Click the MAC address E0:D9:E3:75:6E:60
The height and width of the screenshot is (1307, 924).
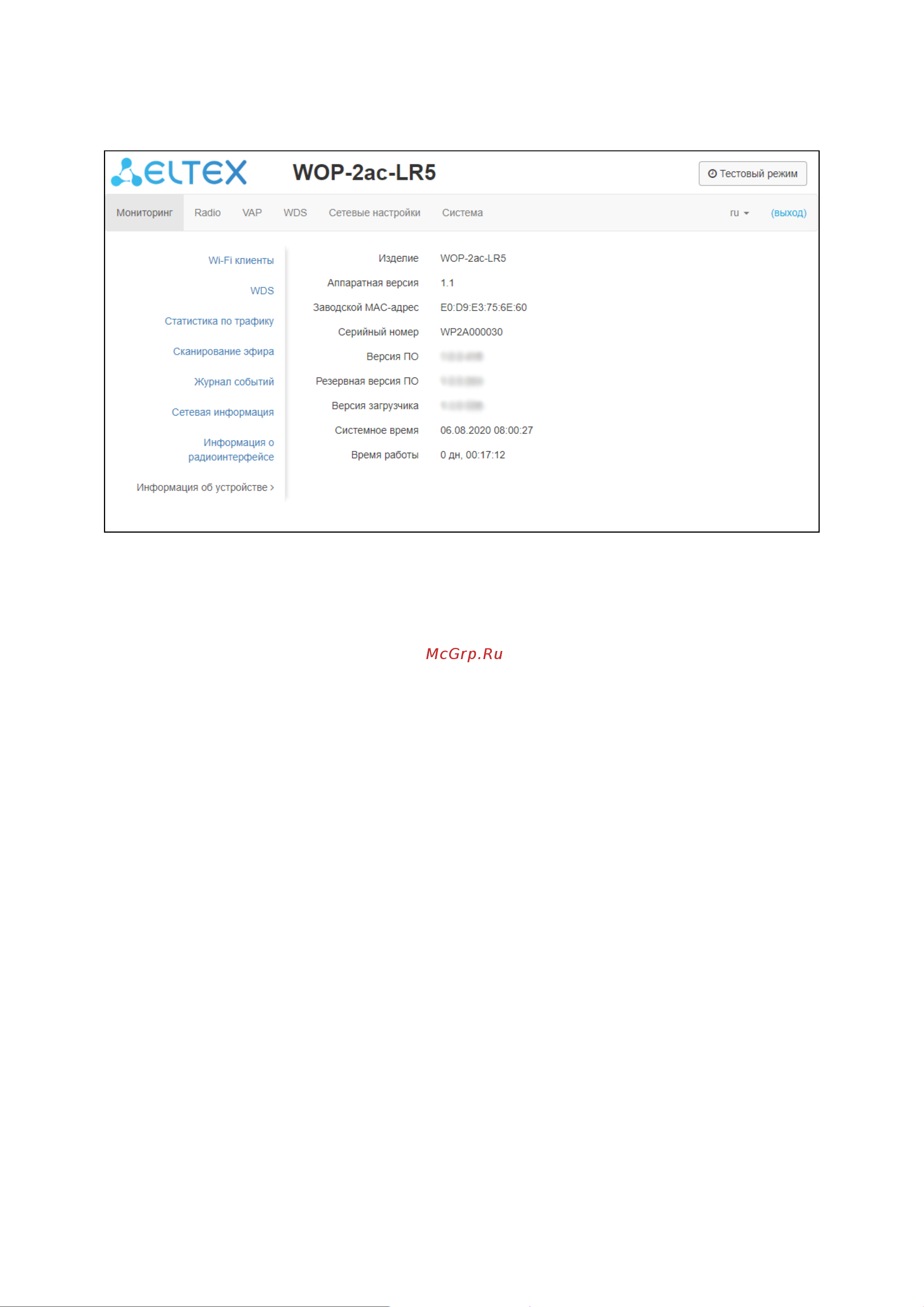pos(483,307)
